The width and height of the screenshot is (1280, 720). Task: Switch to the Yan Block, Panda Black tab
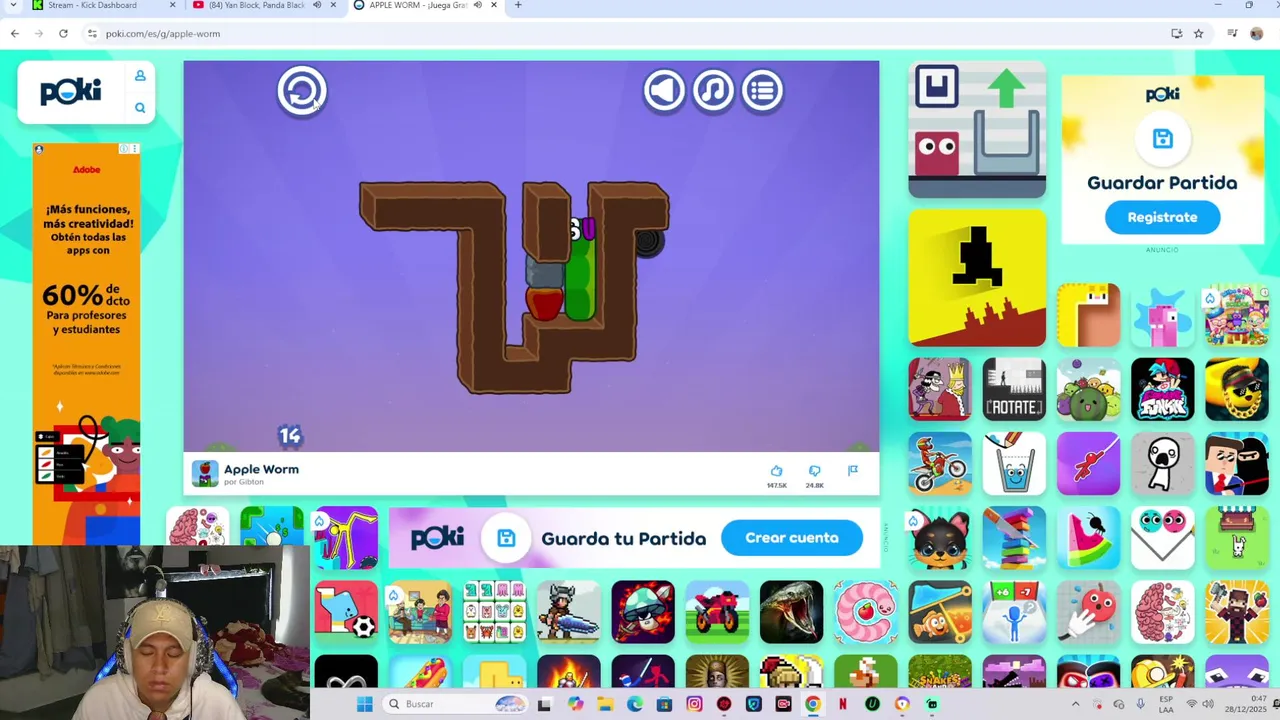point(256,5)
